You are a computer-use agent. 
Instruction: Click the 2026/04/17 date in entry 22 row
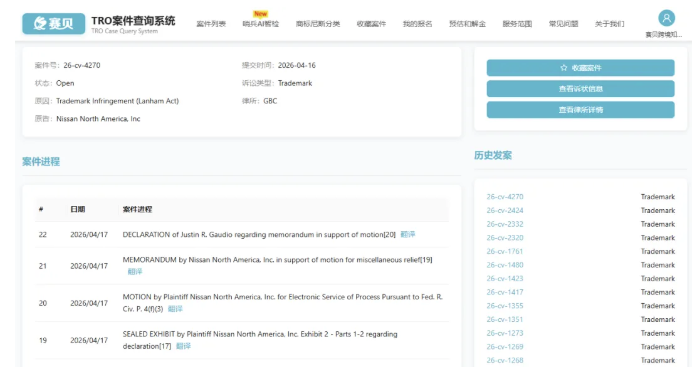coord(89,234)
